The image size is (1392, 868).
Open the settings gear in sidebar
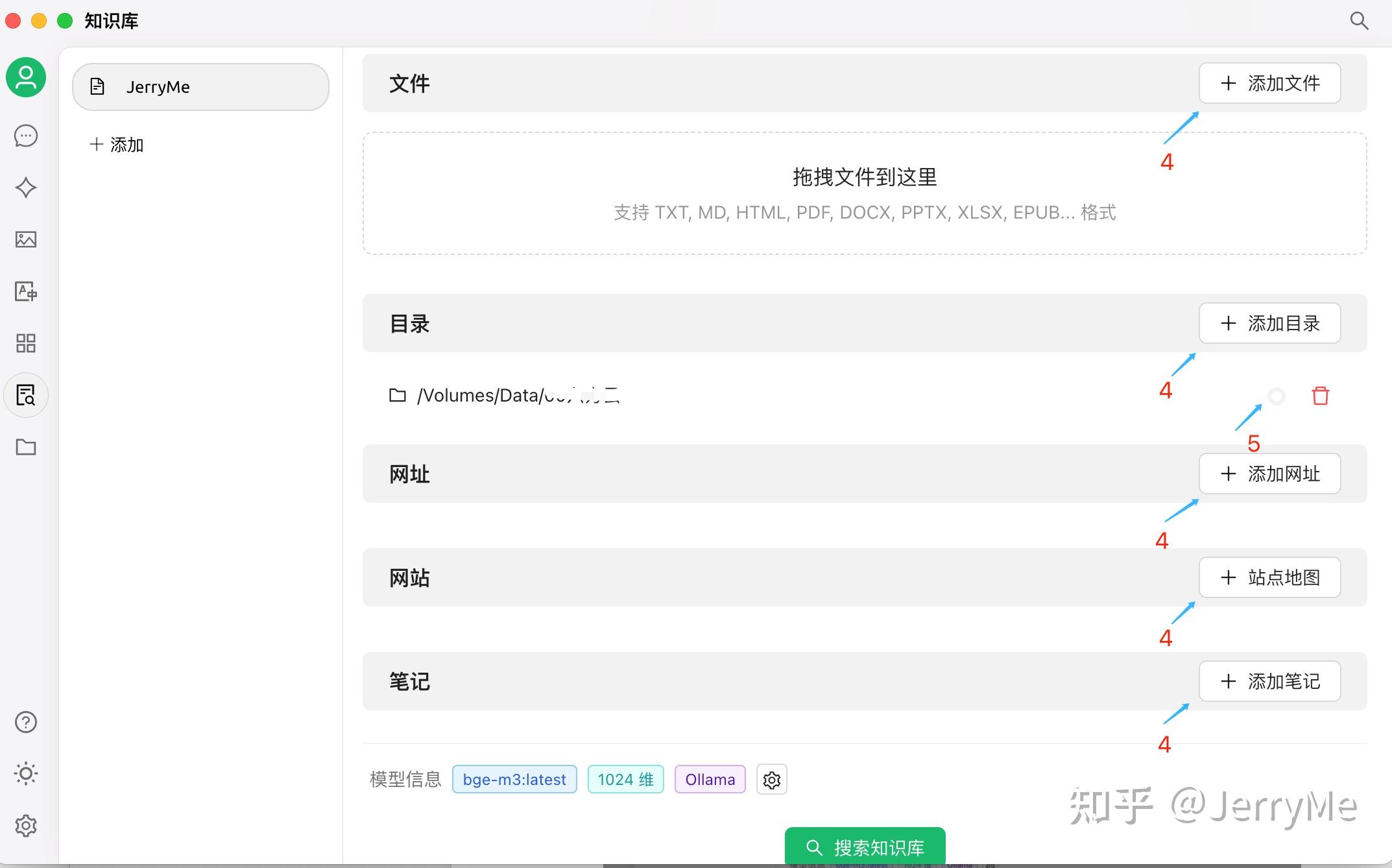pyautogui.click(x=26, y=826)
